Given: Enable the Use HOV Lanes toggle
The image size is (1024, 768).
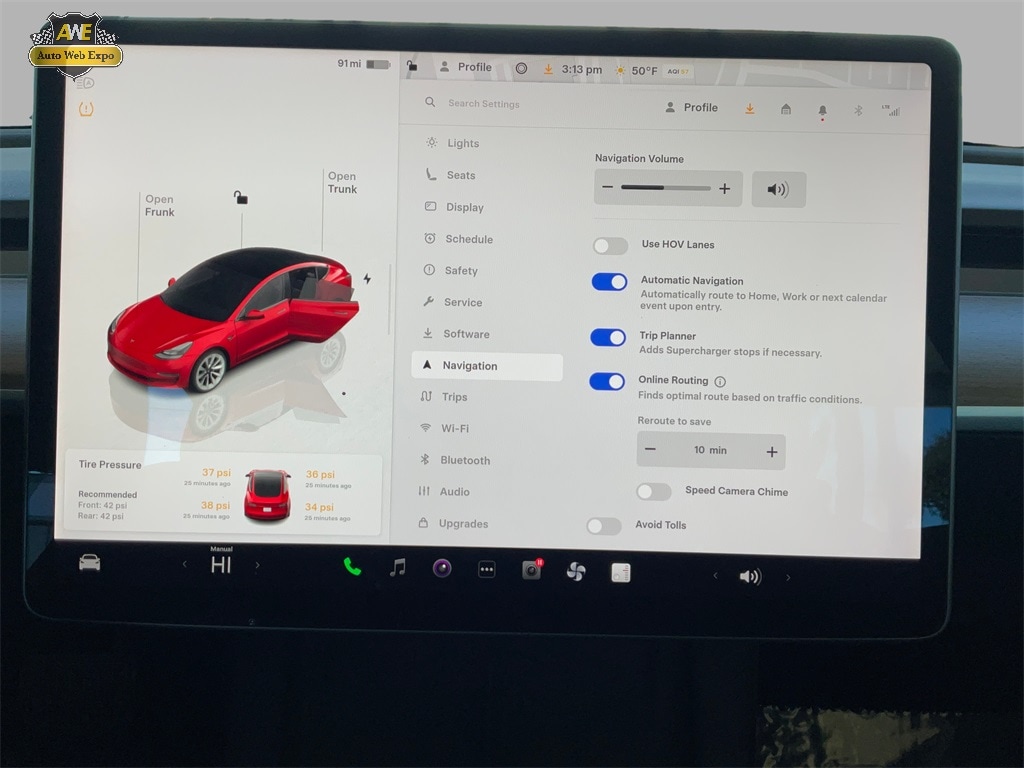Looking at the screenshot, I should tap(610, 245).
